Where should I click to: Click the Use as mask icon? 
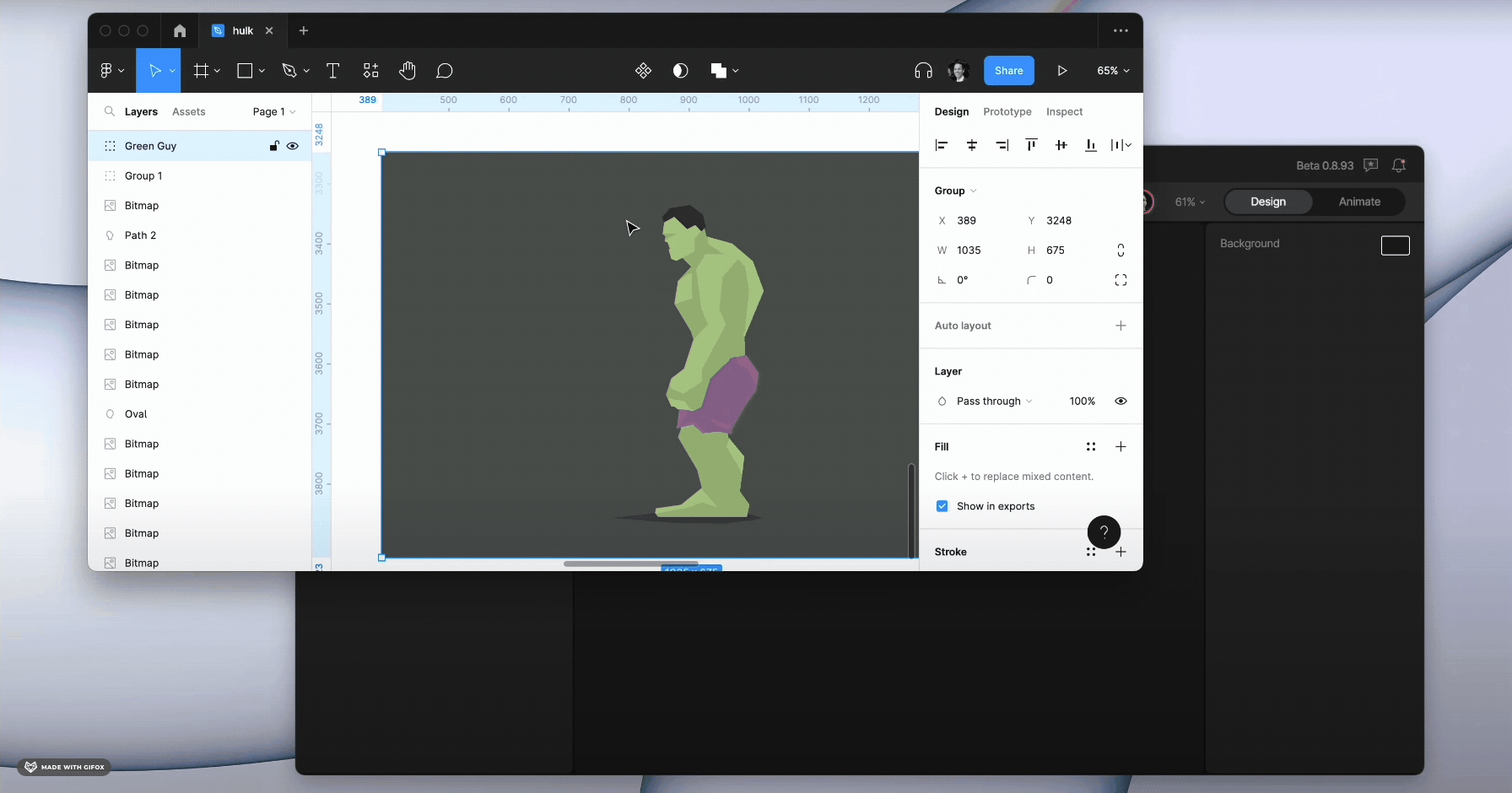(681, 71)
